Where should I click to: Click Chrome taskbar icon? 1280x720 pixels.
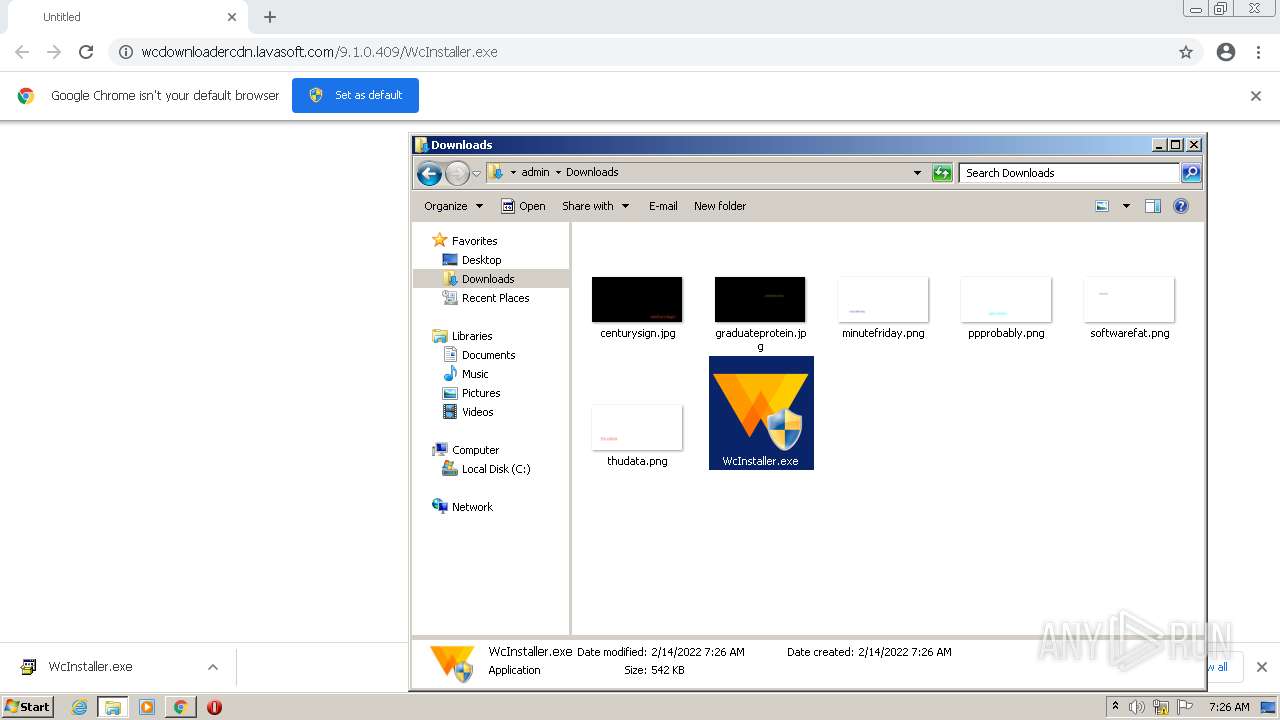pyautogui.click(x=180, y=707)
